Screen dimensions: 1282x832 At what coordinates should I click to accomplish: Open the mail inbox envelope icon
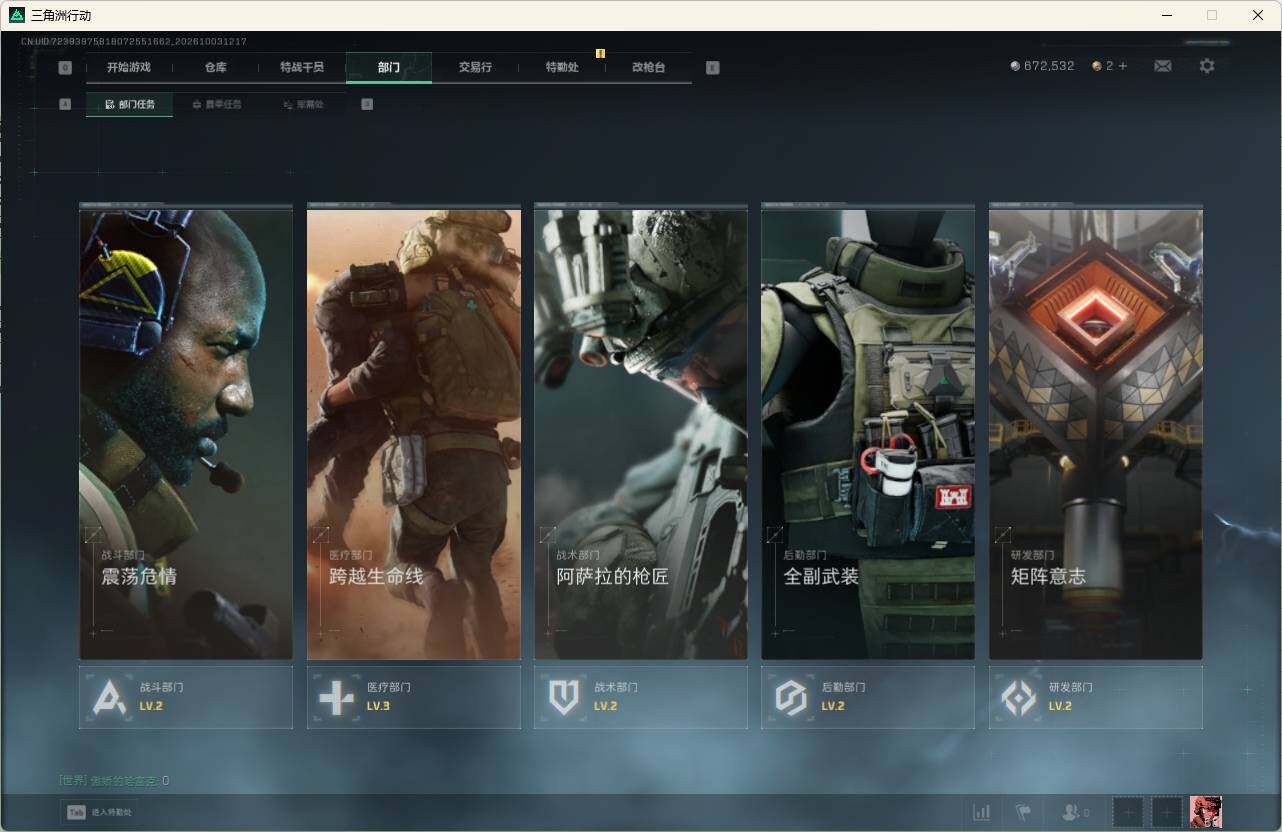coord(1162,66)
